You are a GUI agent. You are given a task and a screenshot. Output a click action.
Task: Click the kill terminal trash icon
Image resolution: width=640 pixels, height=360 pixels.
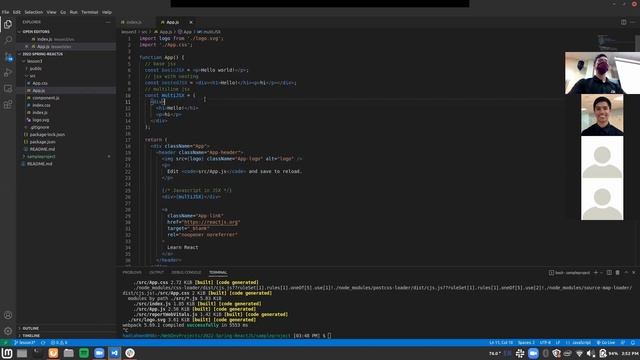(618, 273)
